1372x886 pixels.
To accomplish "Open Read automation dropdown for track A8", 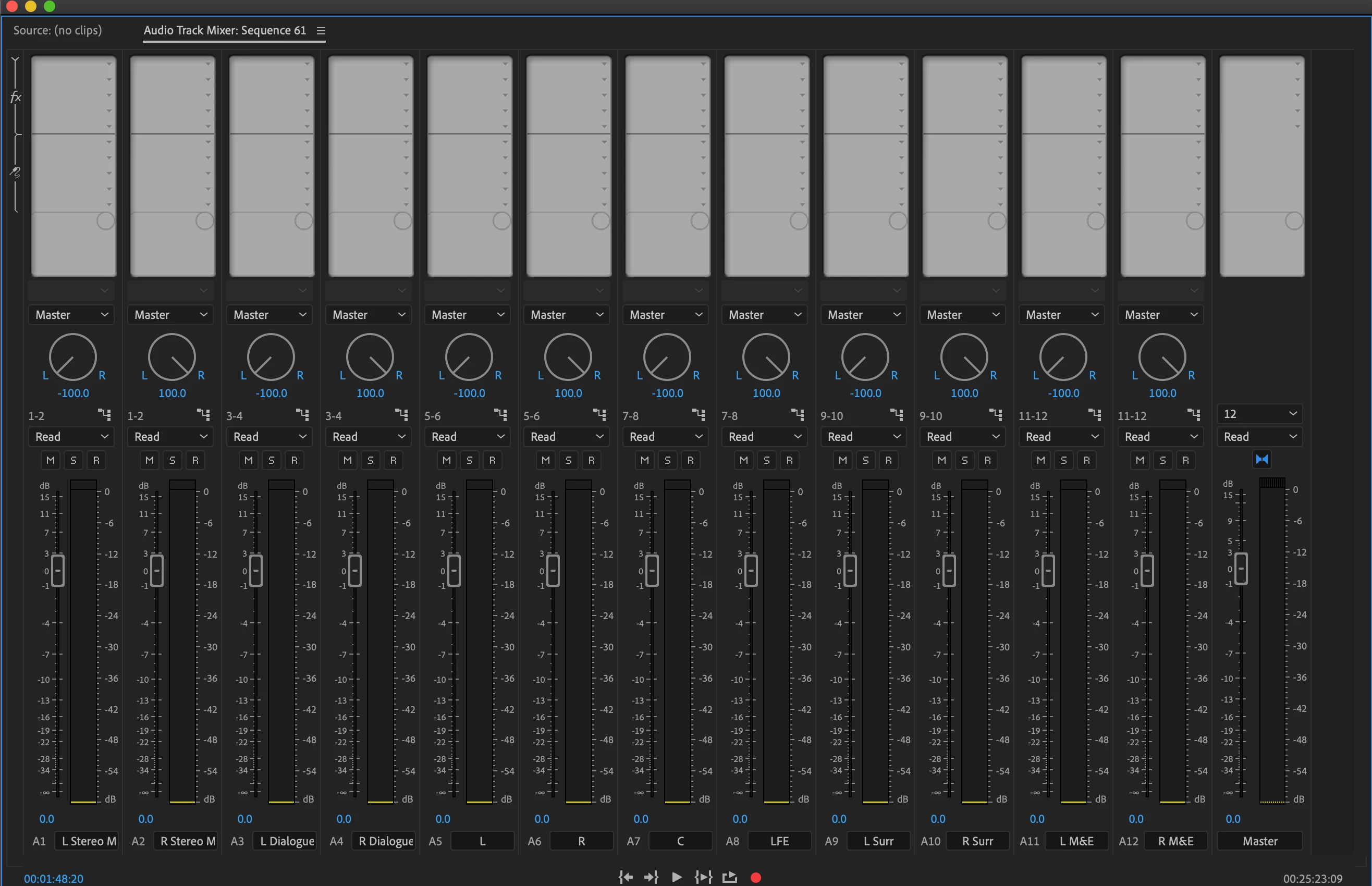I will (765, 437).
